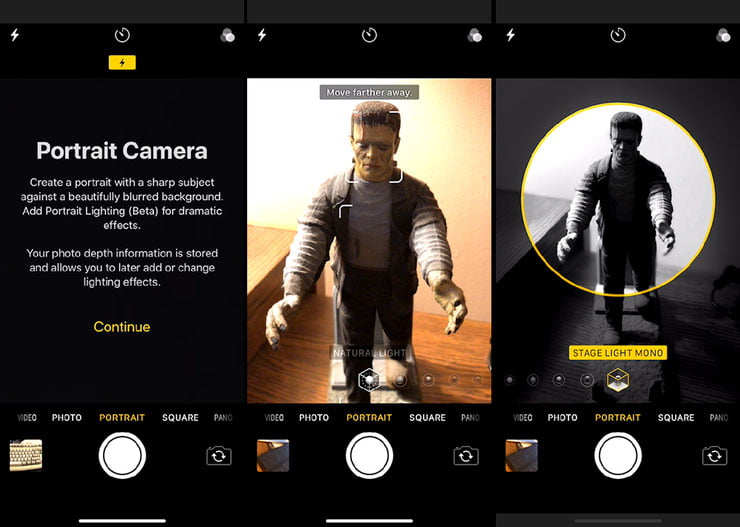Flip the camera on the Natural Light screen

(466, 456)
